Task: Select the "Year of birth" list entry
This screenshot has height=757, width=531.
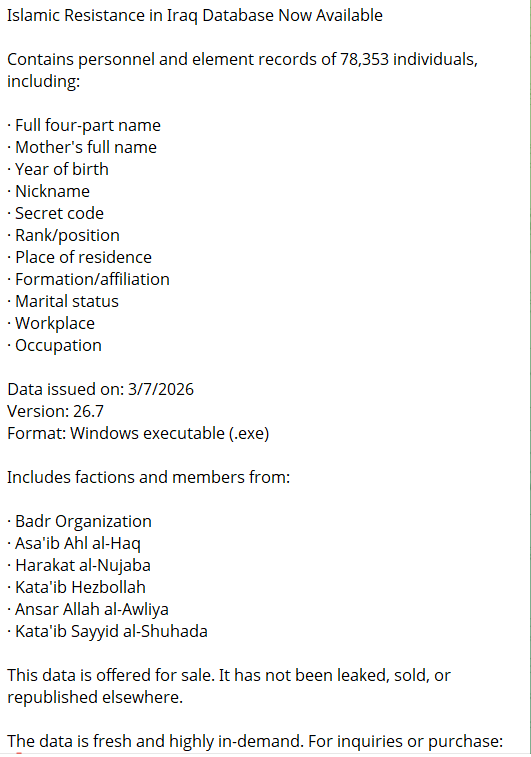Action: click(x=58, y=169)
